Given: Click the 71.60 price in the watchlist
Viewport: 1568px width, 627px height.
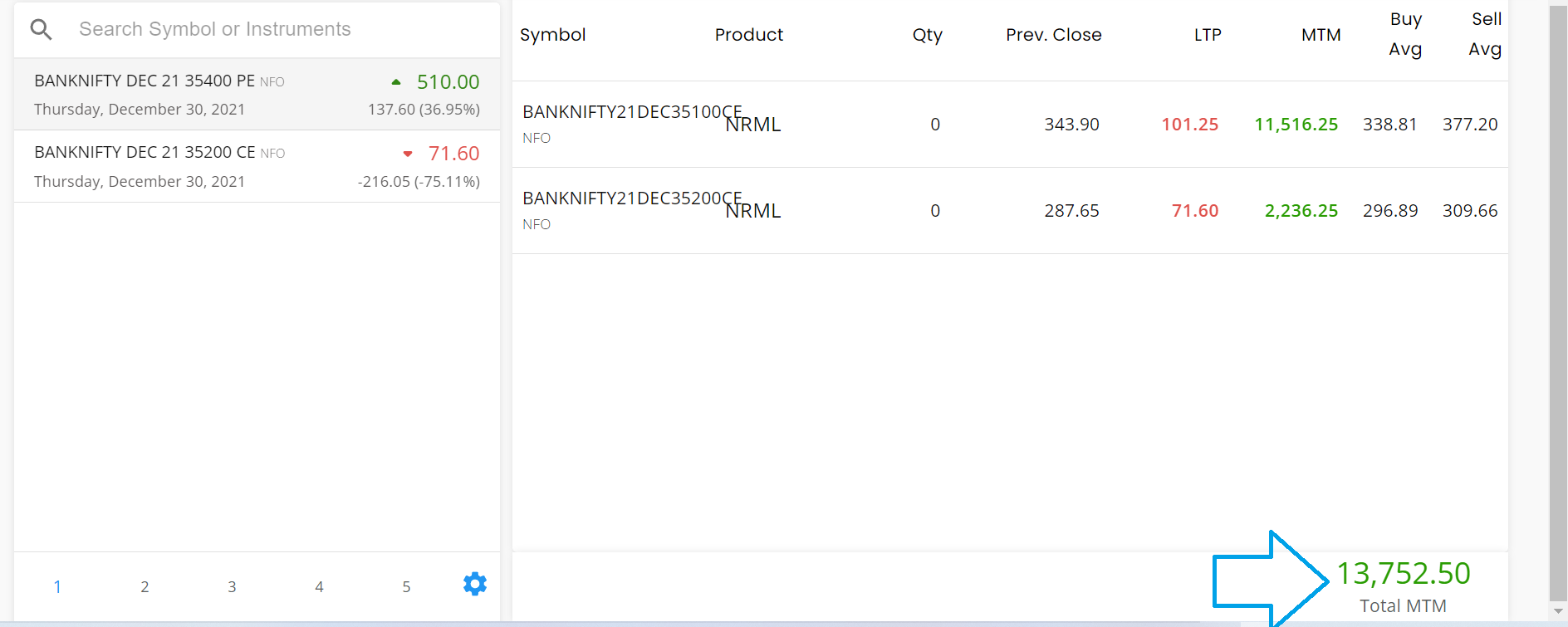Looking at the screenshot, I should pos(453,154).
